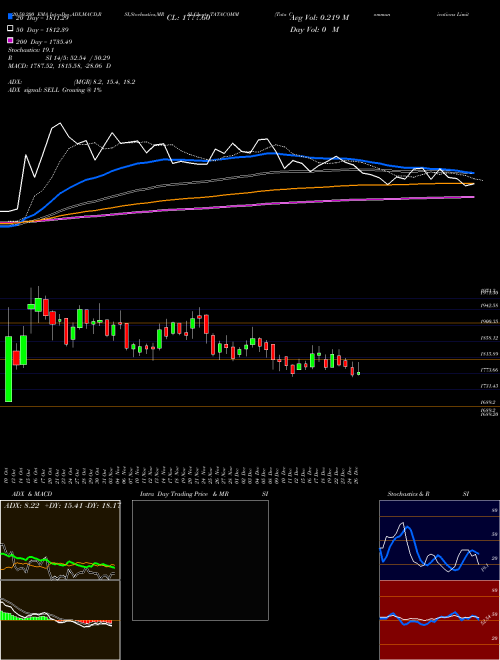Click the 1858.12 price axis label

pos(489,338)
